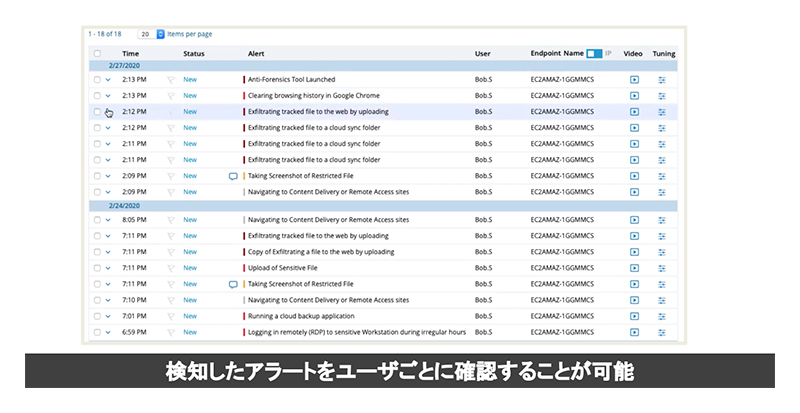The image size is (800, 413).
Task: Click flag icon on 8:05 PM alert row
Action: point(170,220)
